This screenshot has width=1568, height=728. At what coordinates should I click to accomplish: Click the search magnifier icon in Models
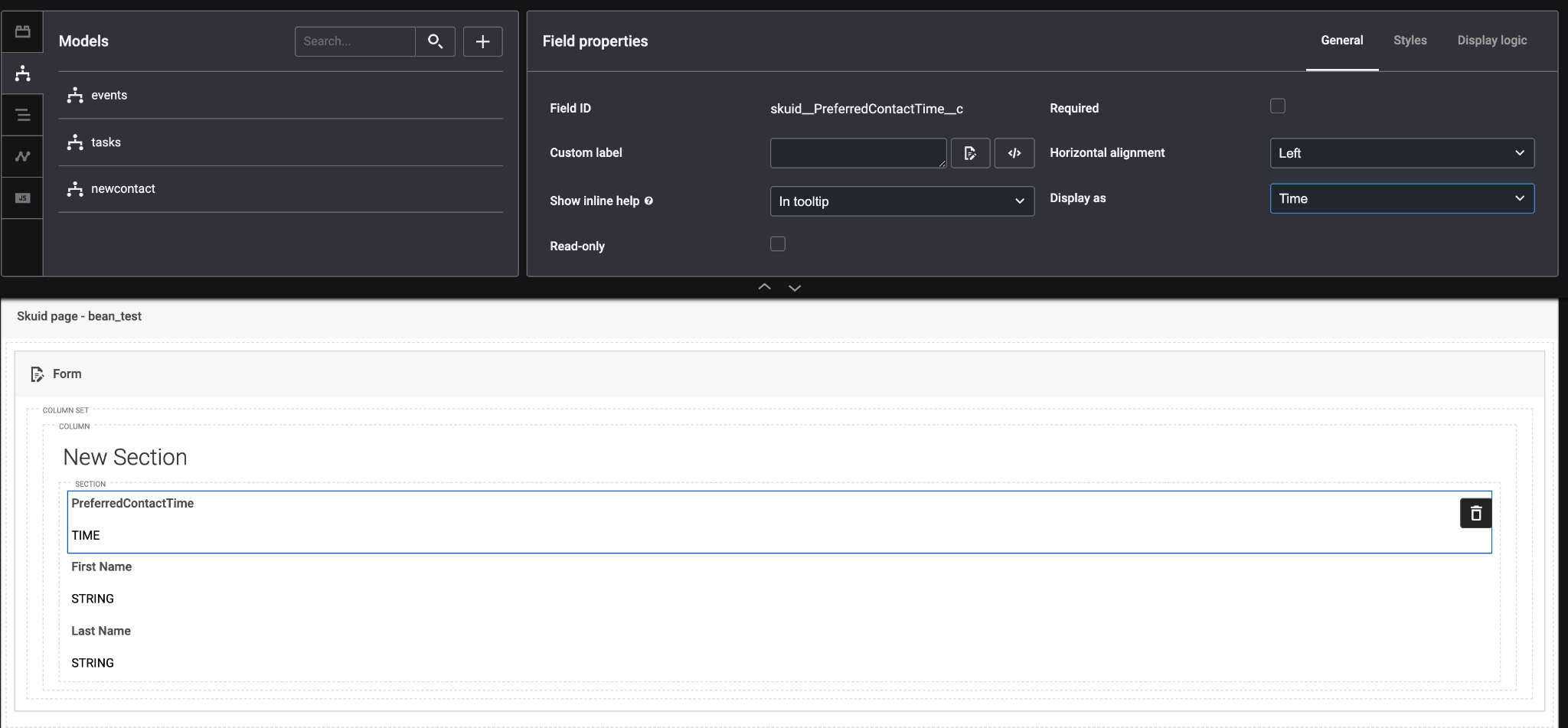click(x=435, y=41)
